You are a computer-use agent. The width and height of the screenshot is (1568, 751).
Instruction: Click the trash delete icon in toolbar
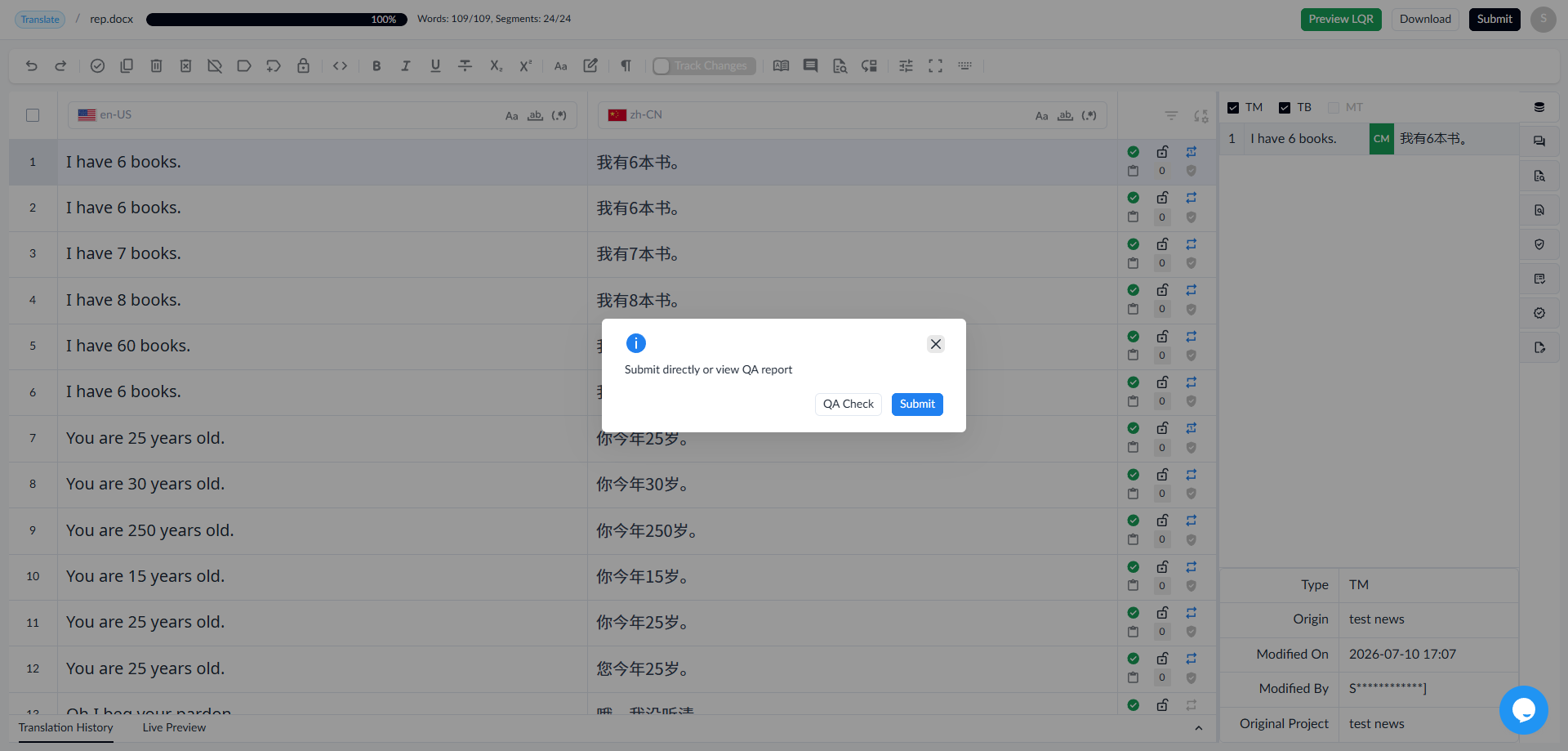tap(156, 65)
